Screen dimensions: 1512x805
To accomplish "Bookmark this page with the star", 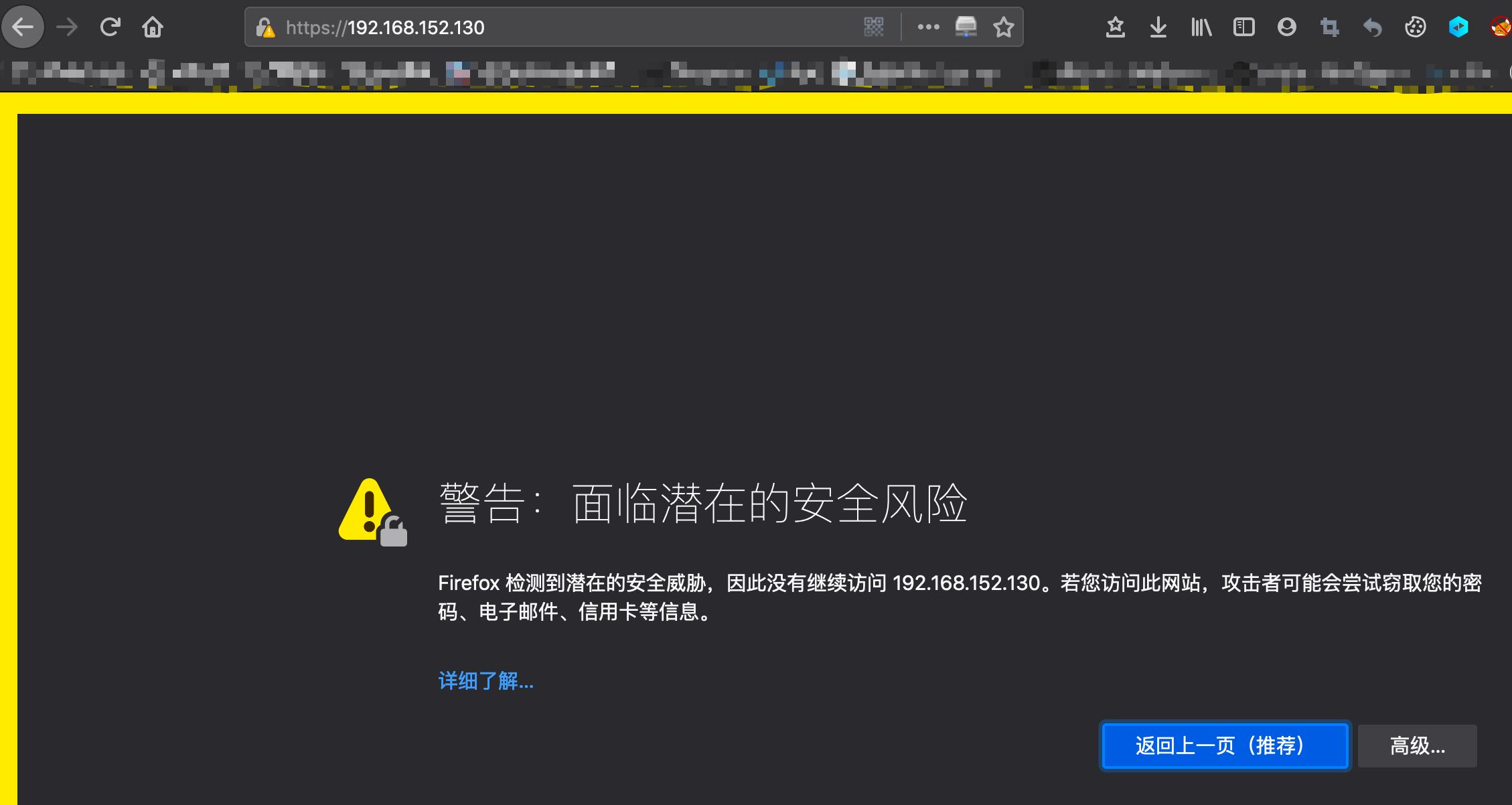I will pos(1003,27).
